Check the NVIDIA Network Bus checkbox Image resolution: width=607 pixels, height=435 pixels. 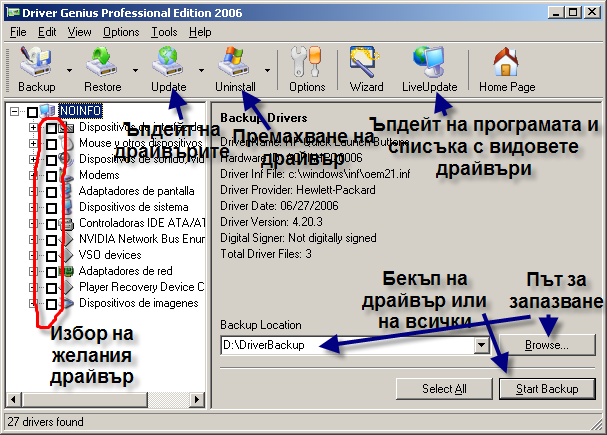[51, 240]
